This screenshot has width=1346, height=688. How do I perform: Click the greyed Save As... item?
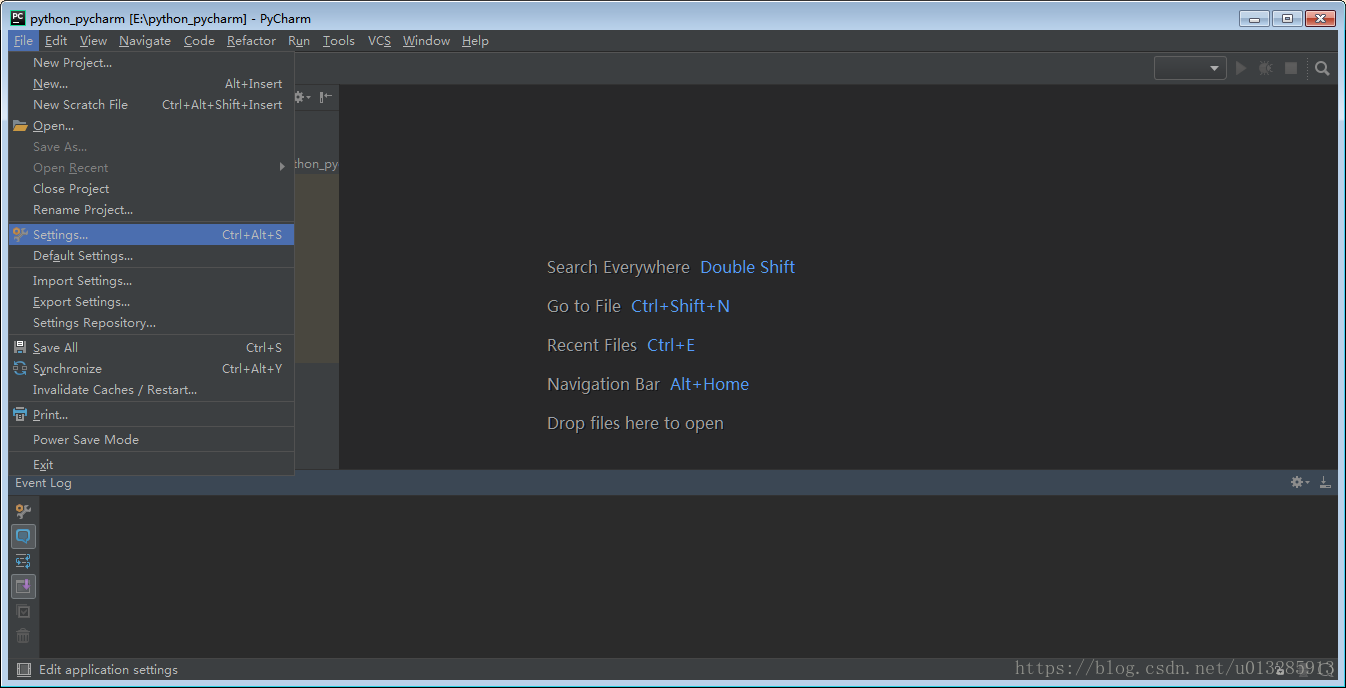(x=151, y=146)
